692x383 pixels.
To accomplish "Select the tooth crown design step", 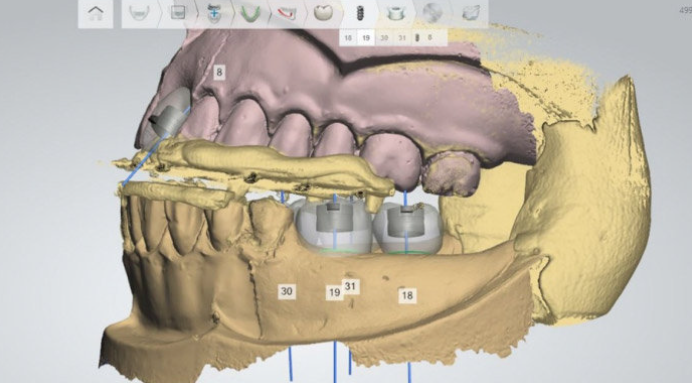I will pyautogui.click(x=323, y=13).
